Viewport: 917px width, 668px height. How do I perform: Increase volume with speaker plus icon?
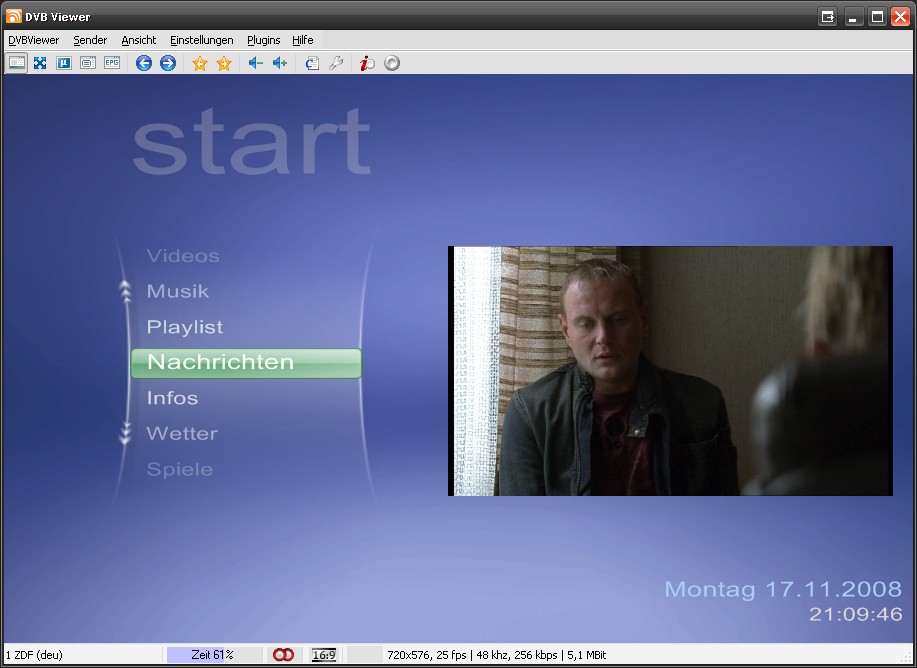[280, 63]
